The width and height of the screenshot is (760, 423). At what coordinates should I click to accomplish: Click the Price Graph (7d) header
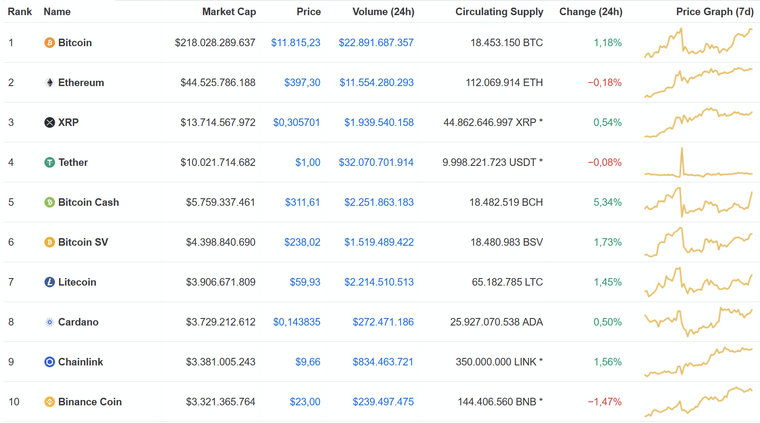pos(715,12)
